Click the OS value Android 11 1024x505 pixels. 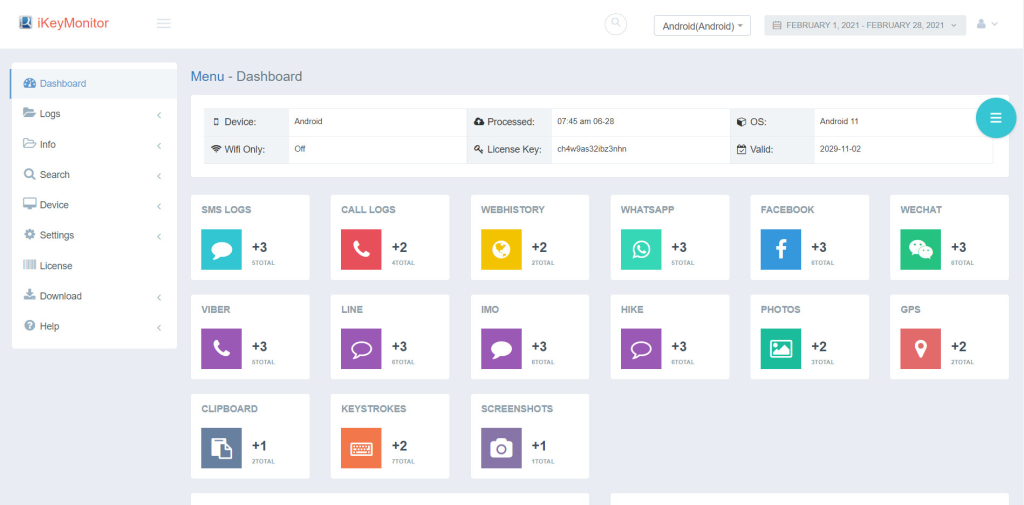click(838, 122)
